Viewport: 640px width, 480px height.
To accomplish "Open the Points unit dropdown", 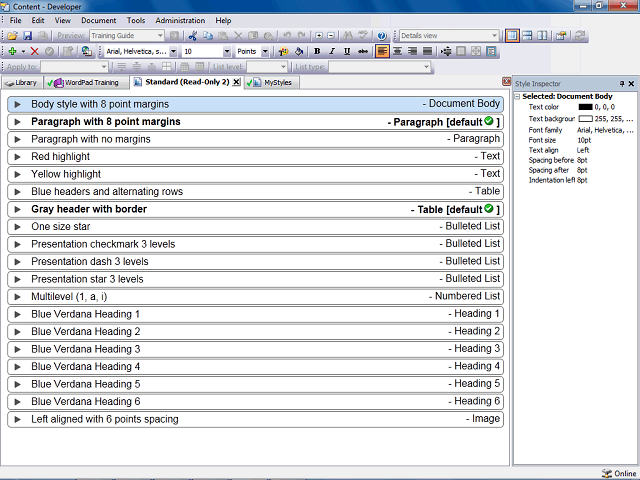I will [x=265, y=51].
